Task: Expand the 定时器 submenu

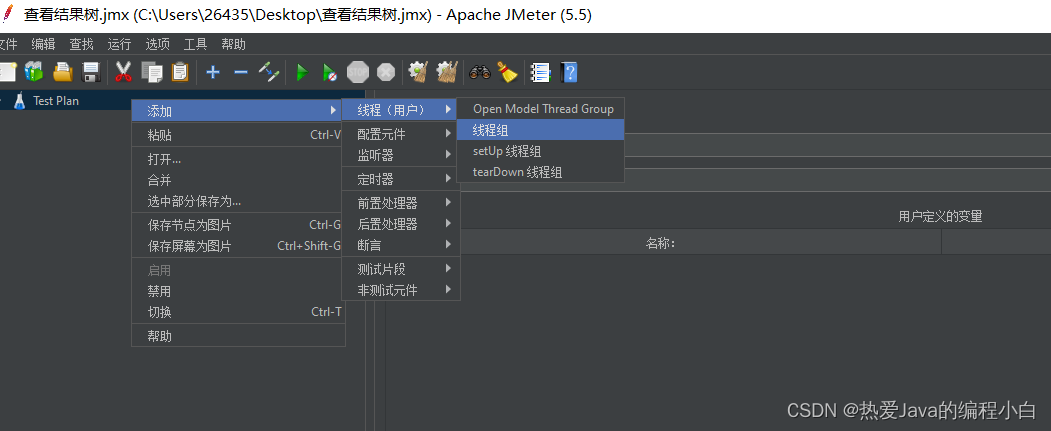Action: click(401, 179)
